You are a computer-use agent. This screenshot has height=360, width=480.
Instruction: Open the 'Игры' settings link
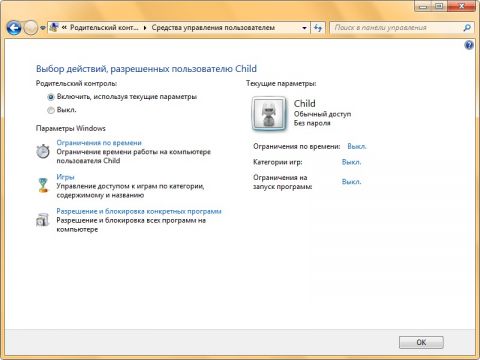coord(65,177)
